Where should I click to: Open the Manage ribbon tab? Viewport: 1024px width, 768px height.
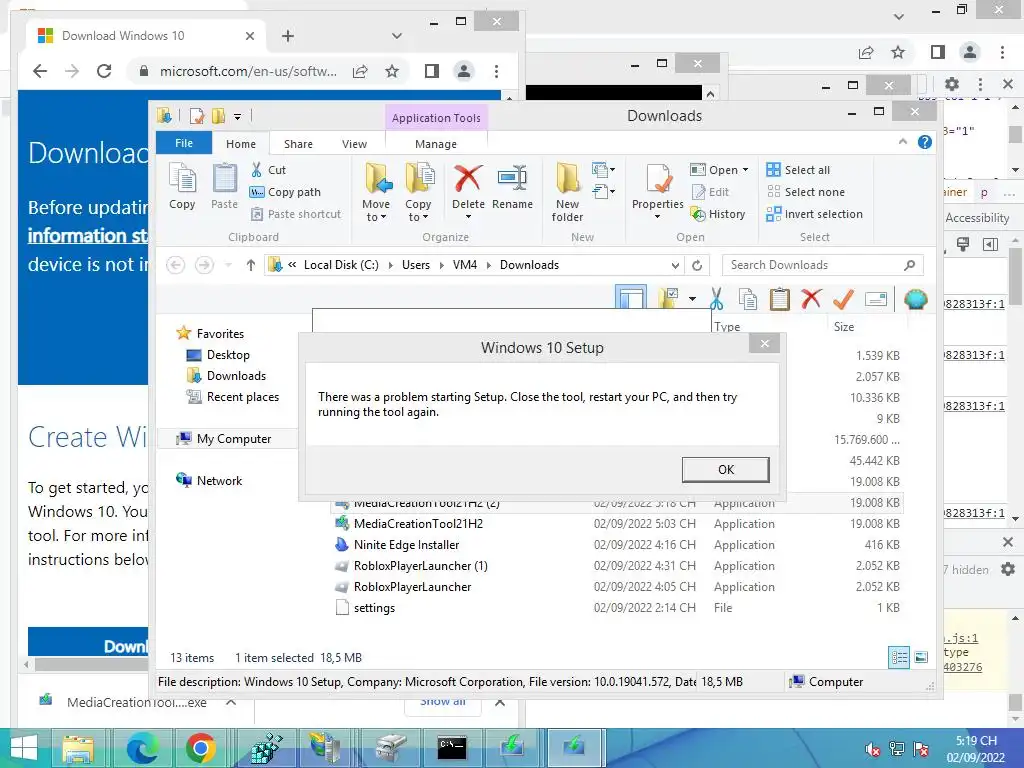436,144
